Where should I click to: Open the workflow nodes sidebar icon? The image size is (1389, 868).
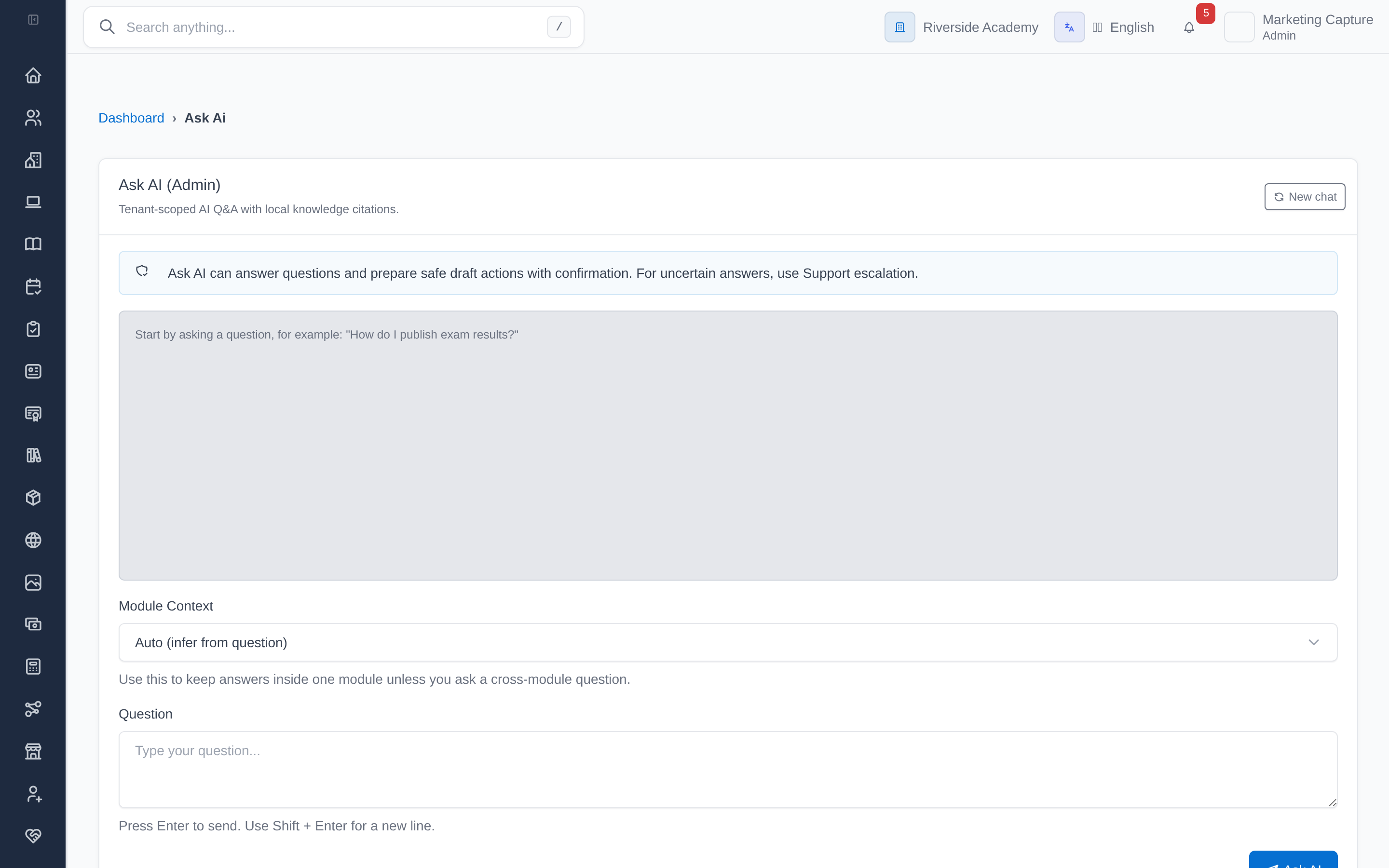33,709
